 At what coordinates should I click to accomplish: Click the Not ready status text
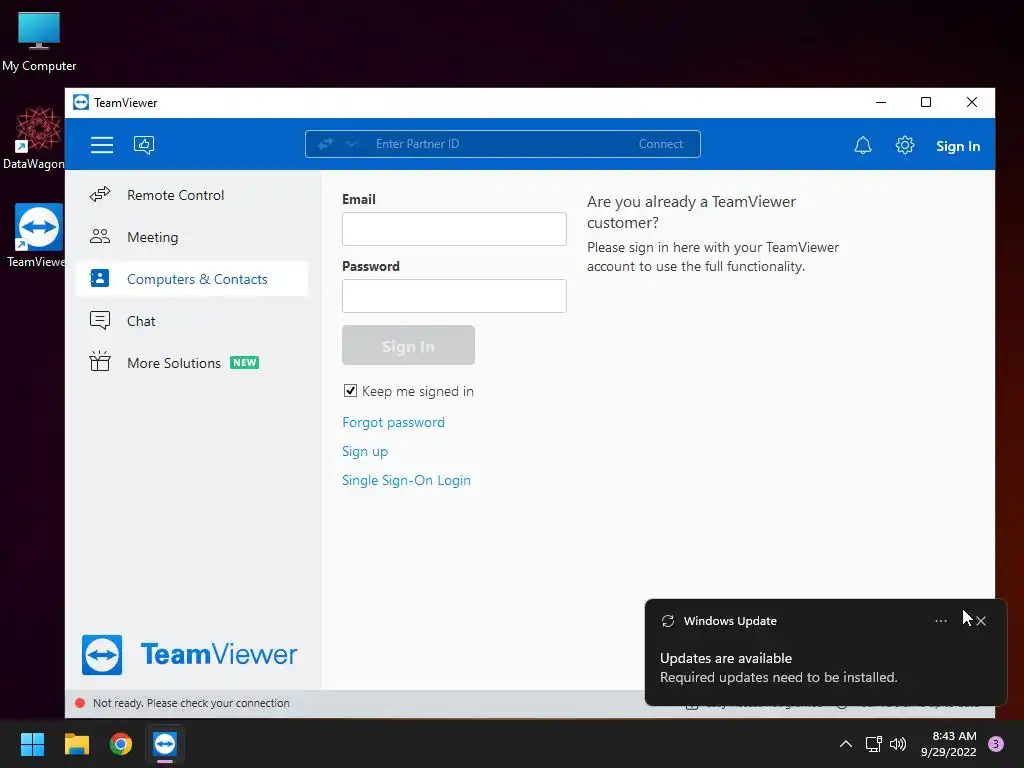pos(191,703)
